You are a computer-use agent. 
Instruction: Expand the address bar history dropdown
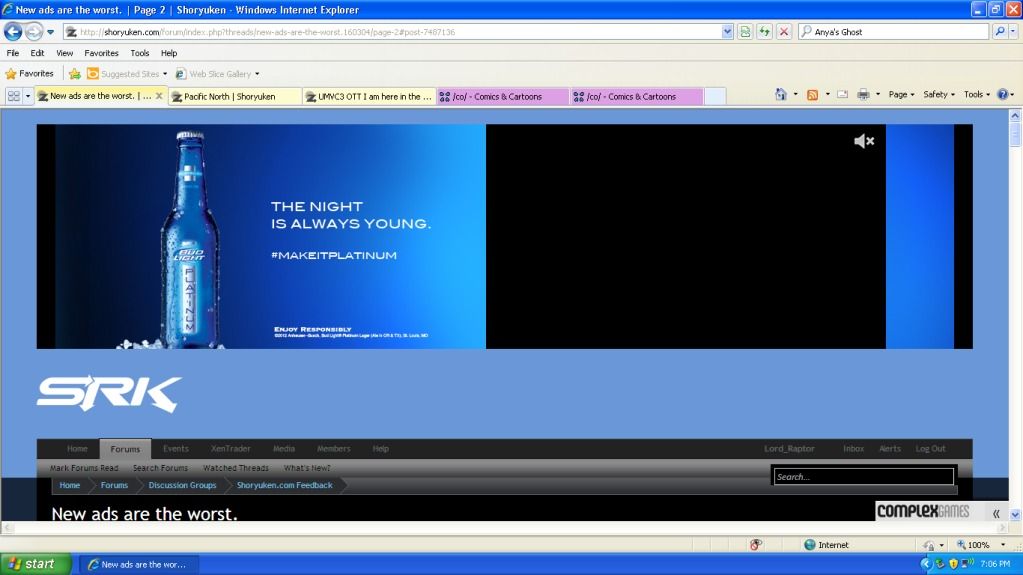click(x=727, y=32)
